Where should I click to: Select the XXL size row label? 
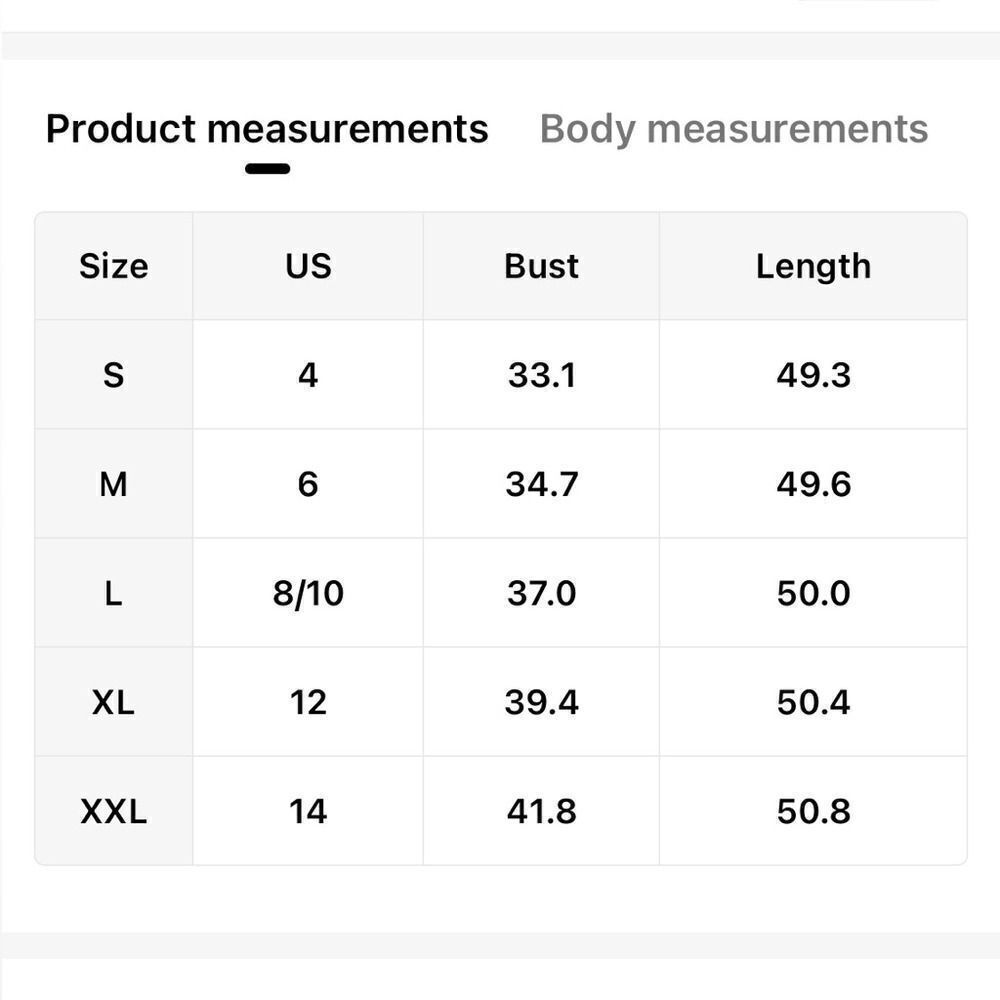pos(114,812)
